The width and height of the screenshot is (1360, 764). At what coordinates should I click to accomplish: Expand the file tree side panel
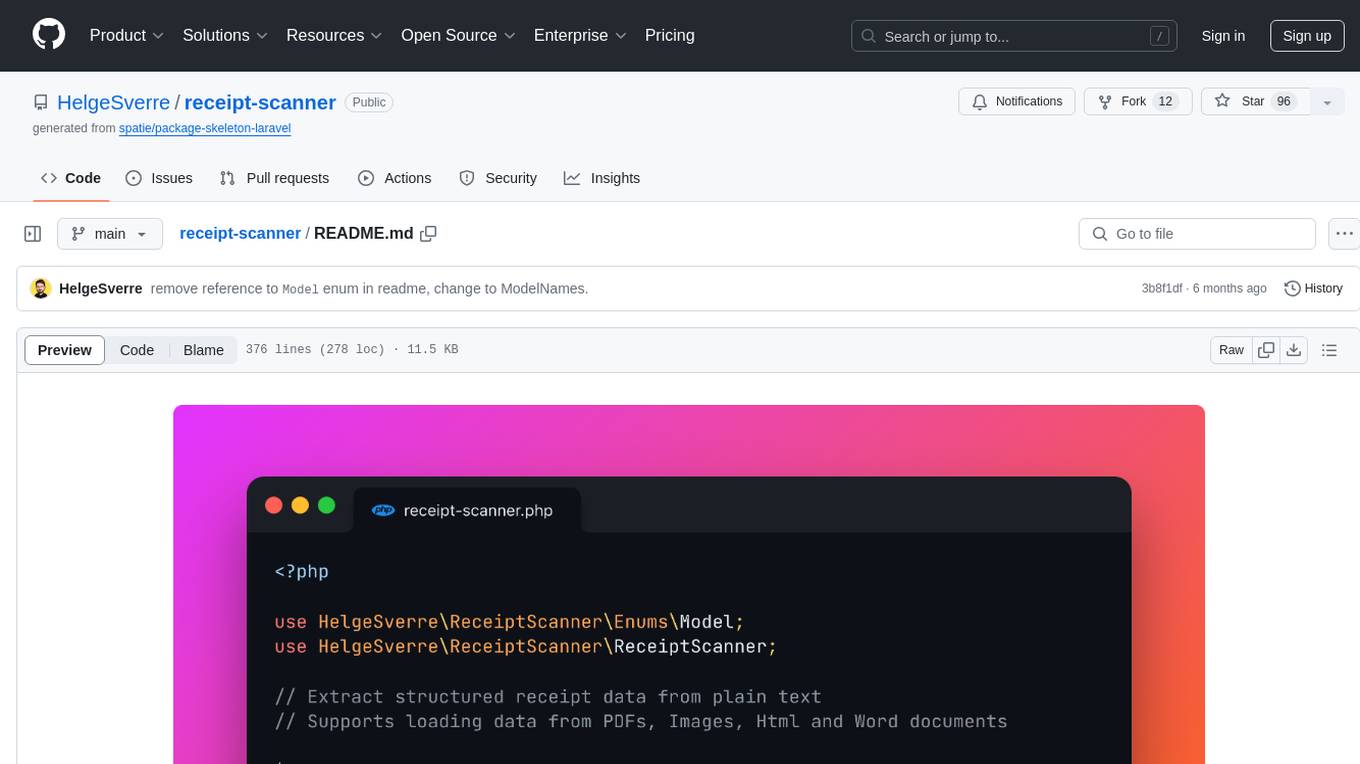pyautogui.click(x=33, y=234)
